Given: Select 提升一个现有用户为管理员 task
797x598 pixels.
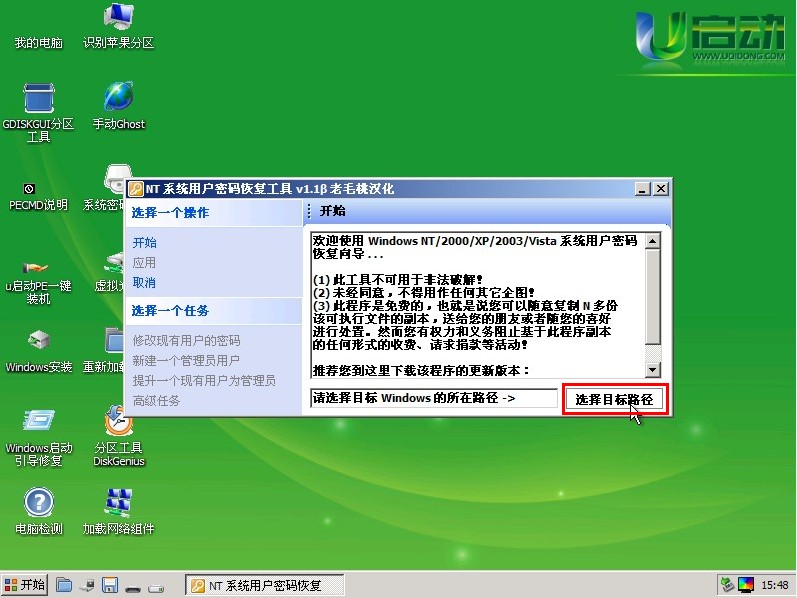Looking at the screenshot, I should [x=204, y=381].
